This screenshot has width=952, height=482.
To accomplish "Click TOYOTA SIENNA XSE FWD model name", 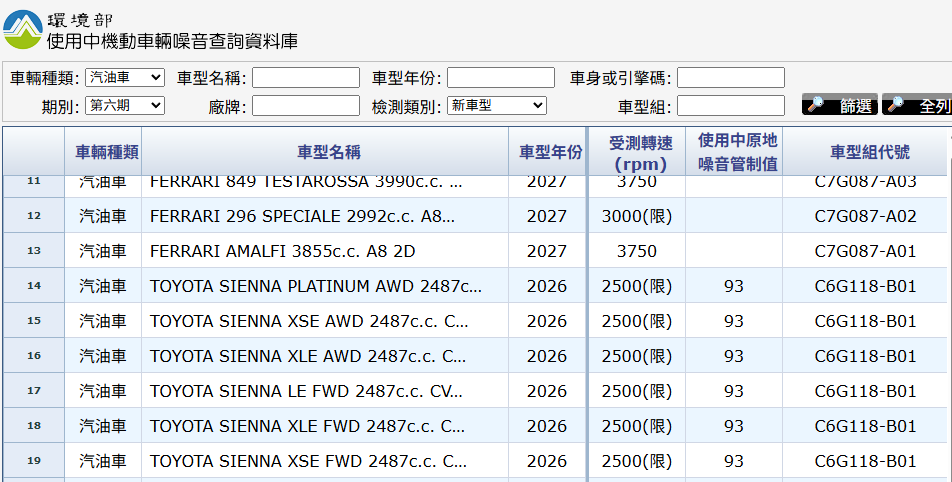I will click(x=308, y=461).
